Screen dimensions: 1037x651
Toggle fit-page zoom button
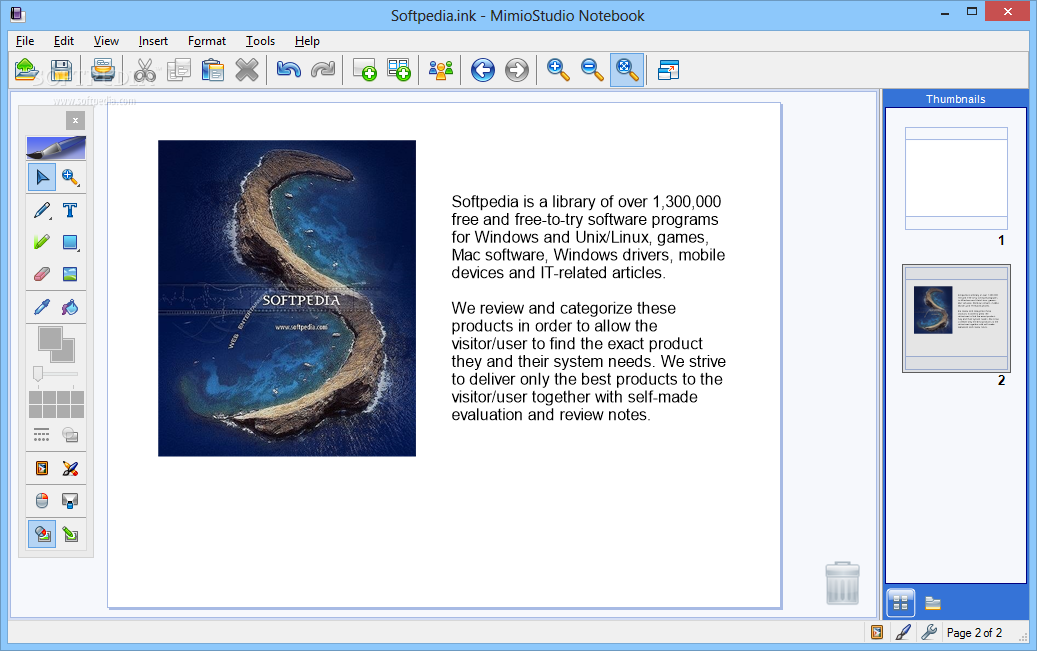tap(627, 69)
